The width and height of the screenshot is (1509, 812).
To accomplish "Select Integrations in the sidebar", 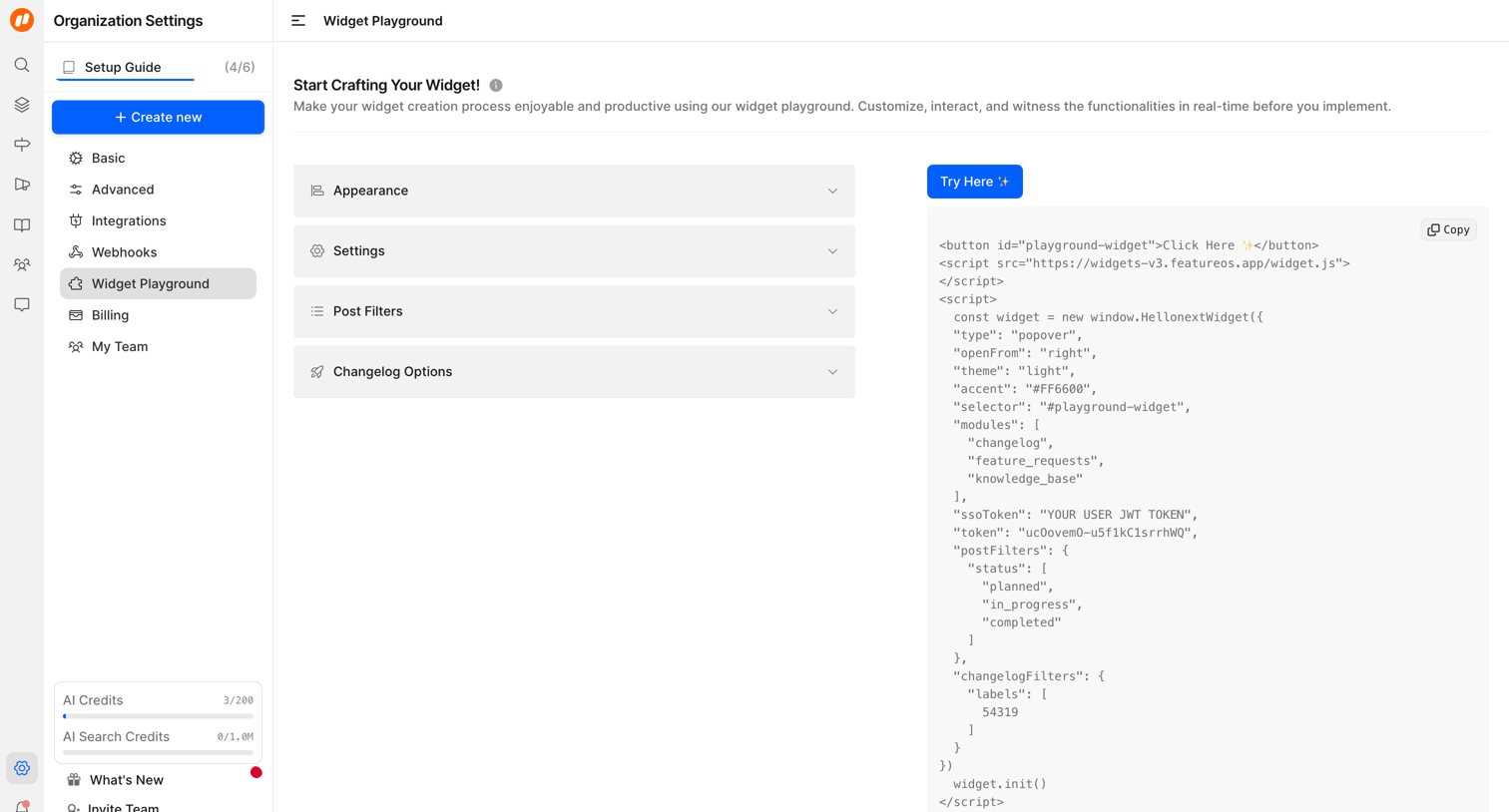I will [158, 220].
